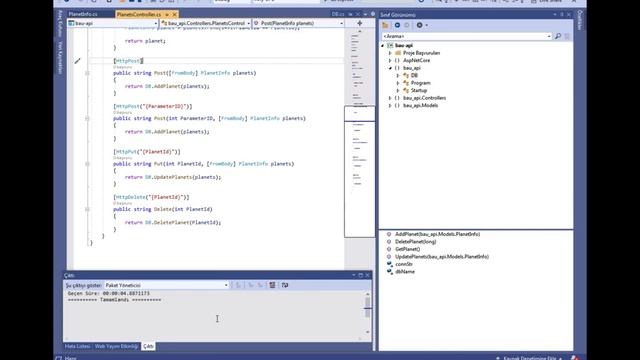The height and width of the screenshot is (360, 640).
Task: Click the forward navigation icon in Class View
Action: [407, 25]
